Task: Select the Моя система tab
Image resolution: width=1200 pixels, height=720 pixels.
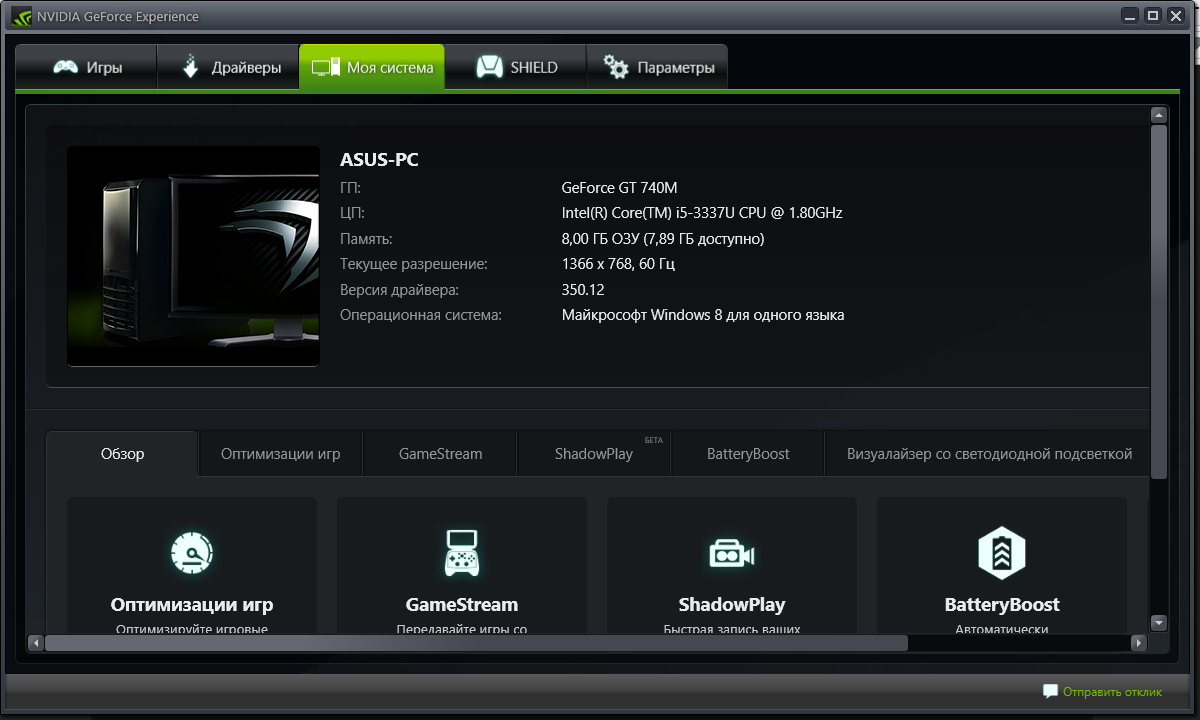Action: coord(372,68)
